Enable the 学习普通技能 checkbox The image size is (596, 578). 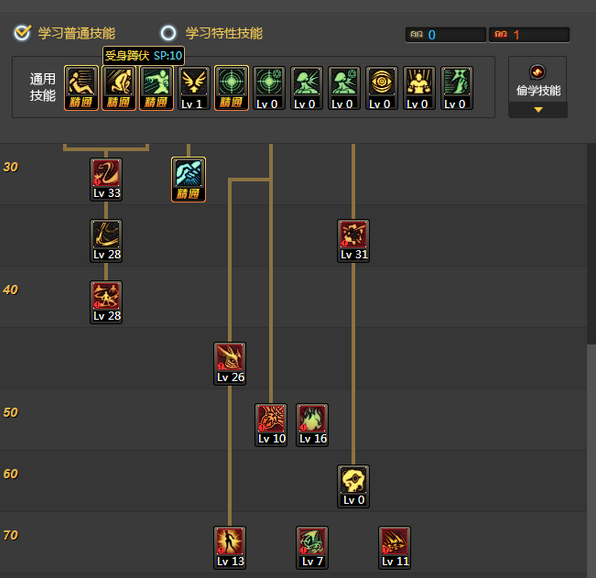pos(22,33)
